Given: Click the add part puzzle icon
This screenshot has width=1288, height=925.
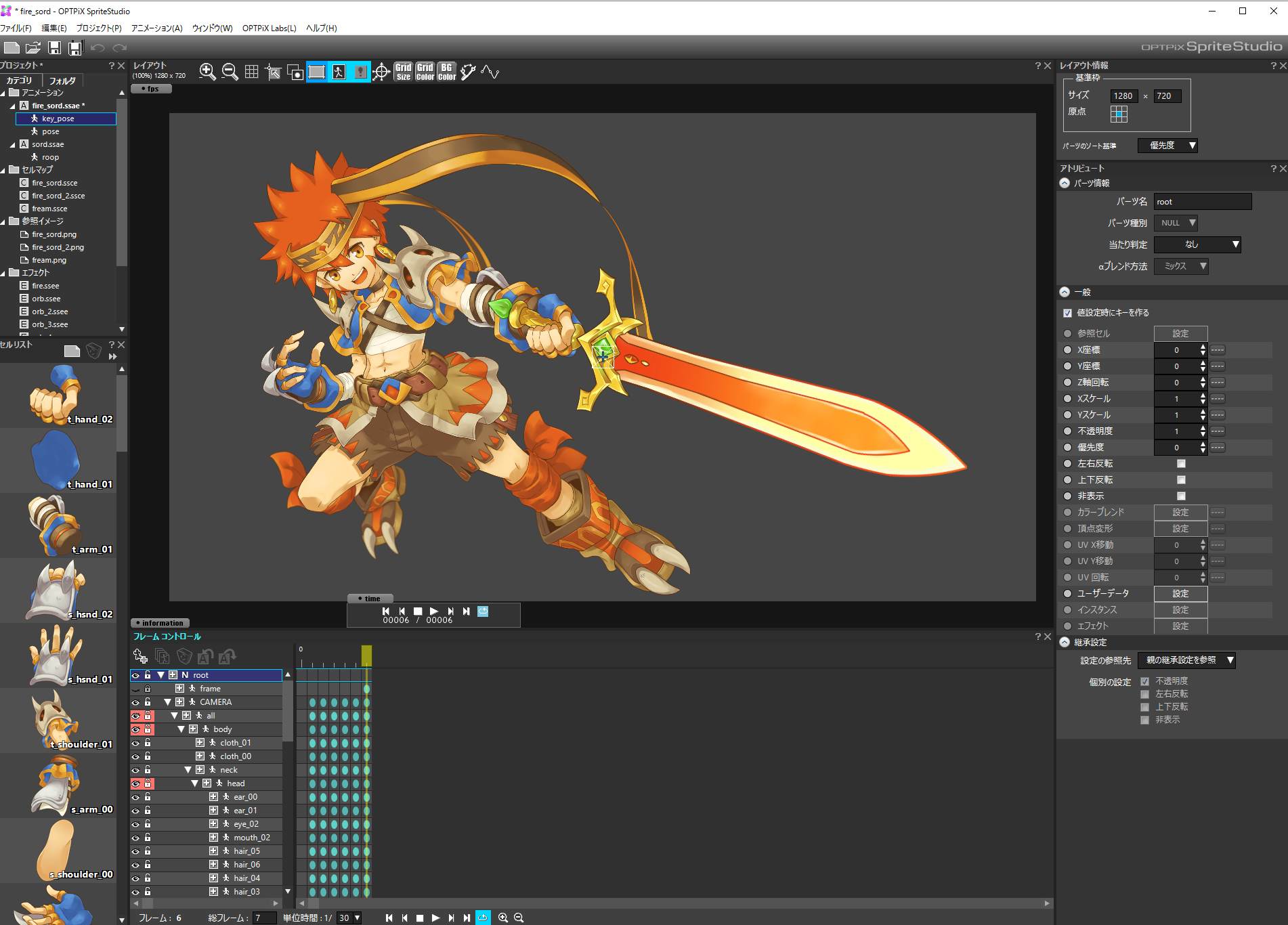Looking at the screenshot, I should (140, 655).
